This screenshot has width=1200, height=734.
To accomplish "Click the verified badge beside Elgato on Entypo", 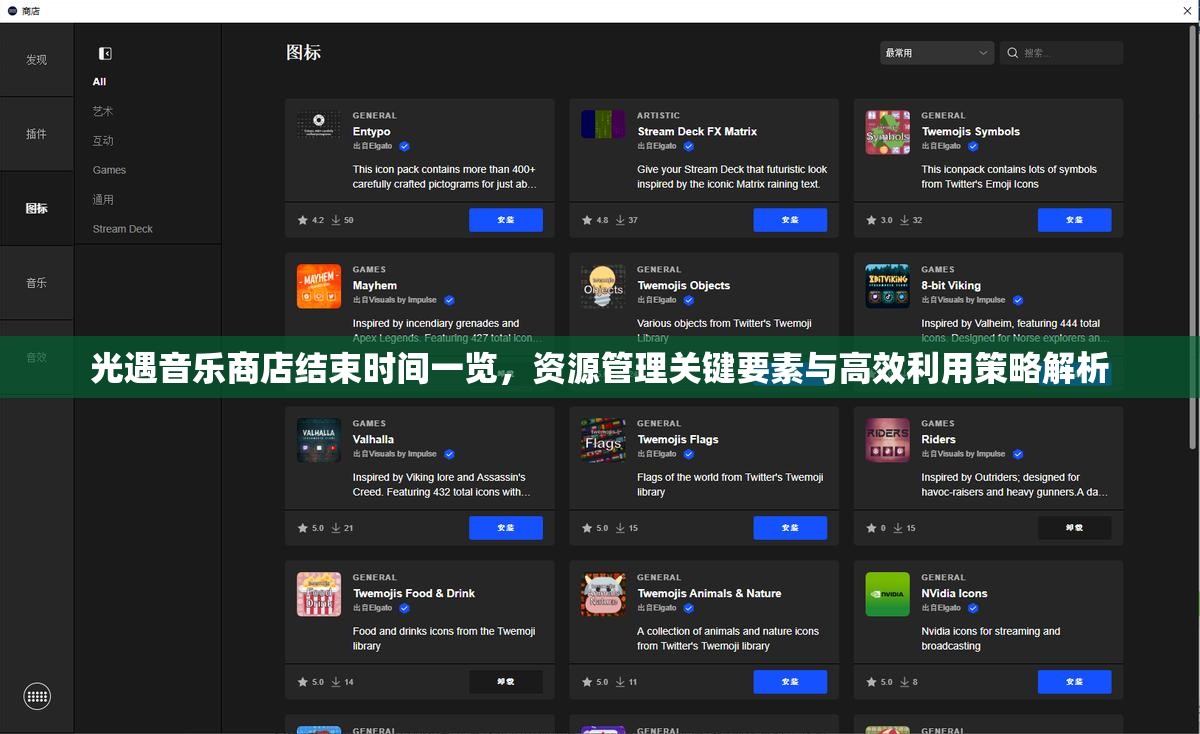I will point(404,146).
